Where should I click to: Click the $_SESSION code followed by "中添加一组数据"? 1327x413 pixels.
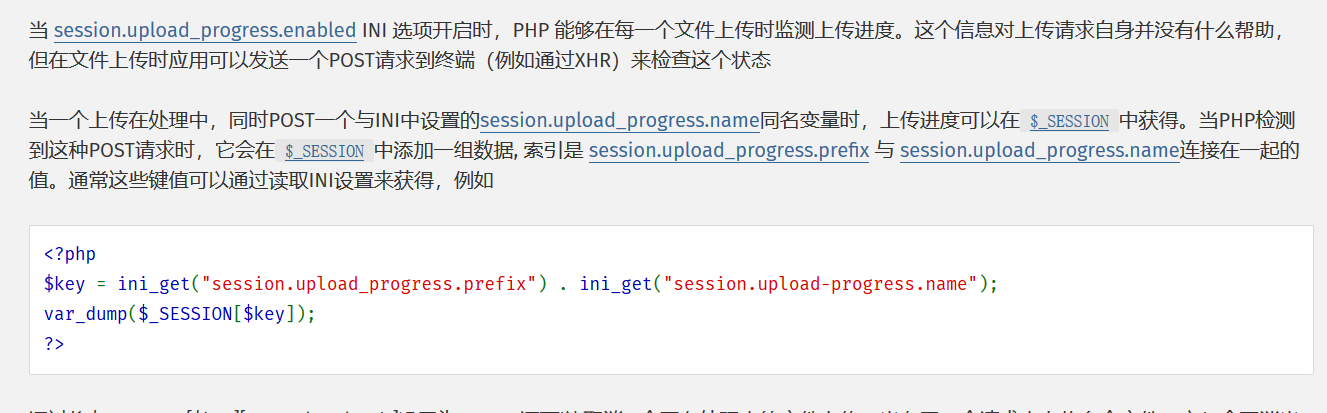click(x=324, y=152)
